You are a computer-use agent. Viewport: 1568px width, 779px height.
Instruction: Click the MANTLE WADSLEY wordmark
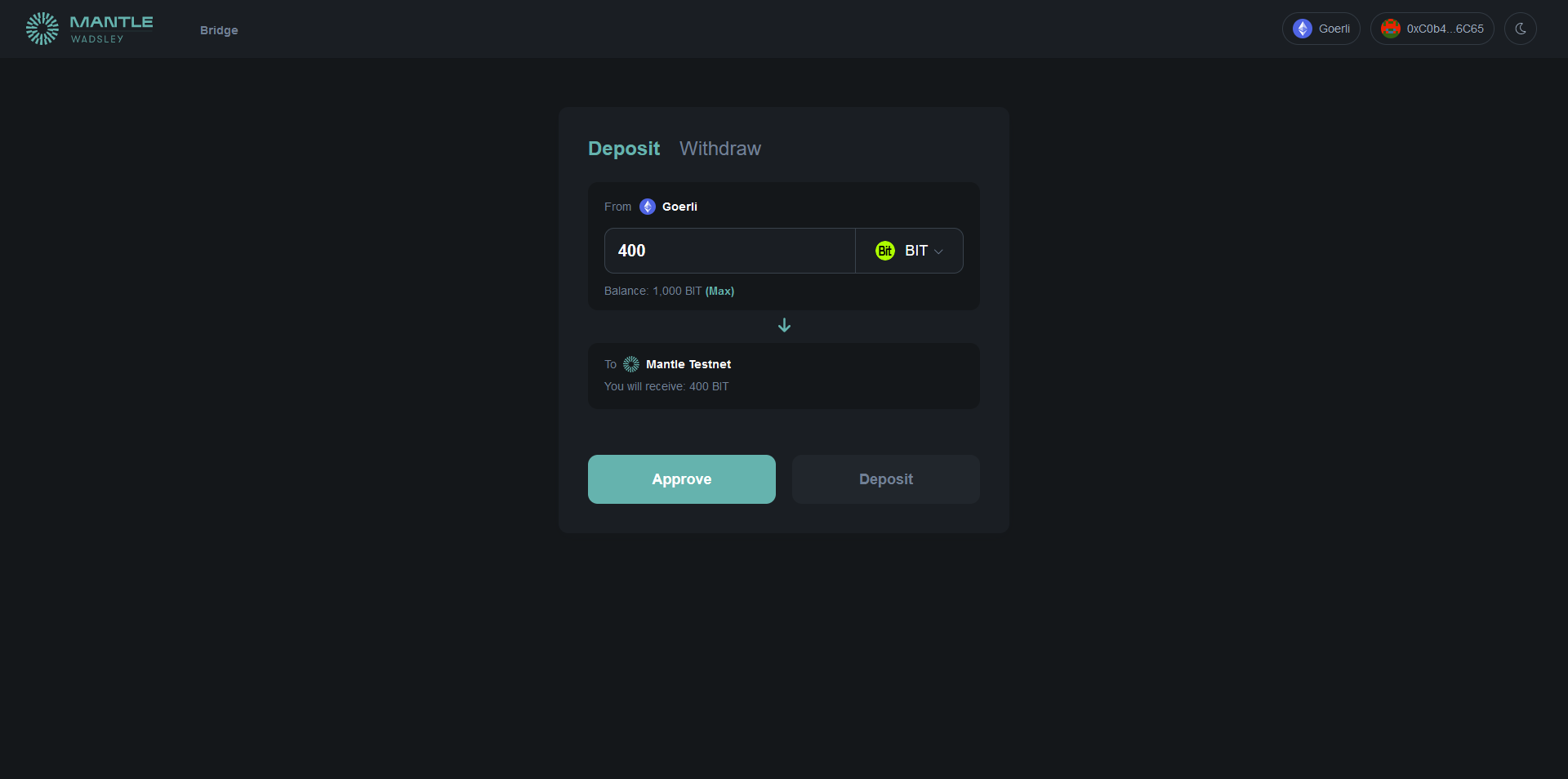click(x=111, y=29)
